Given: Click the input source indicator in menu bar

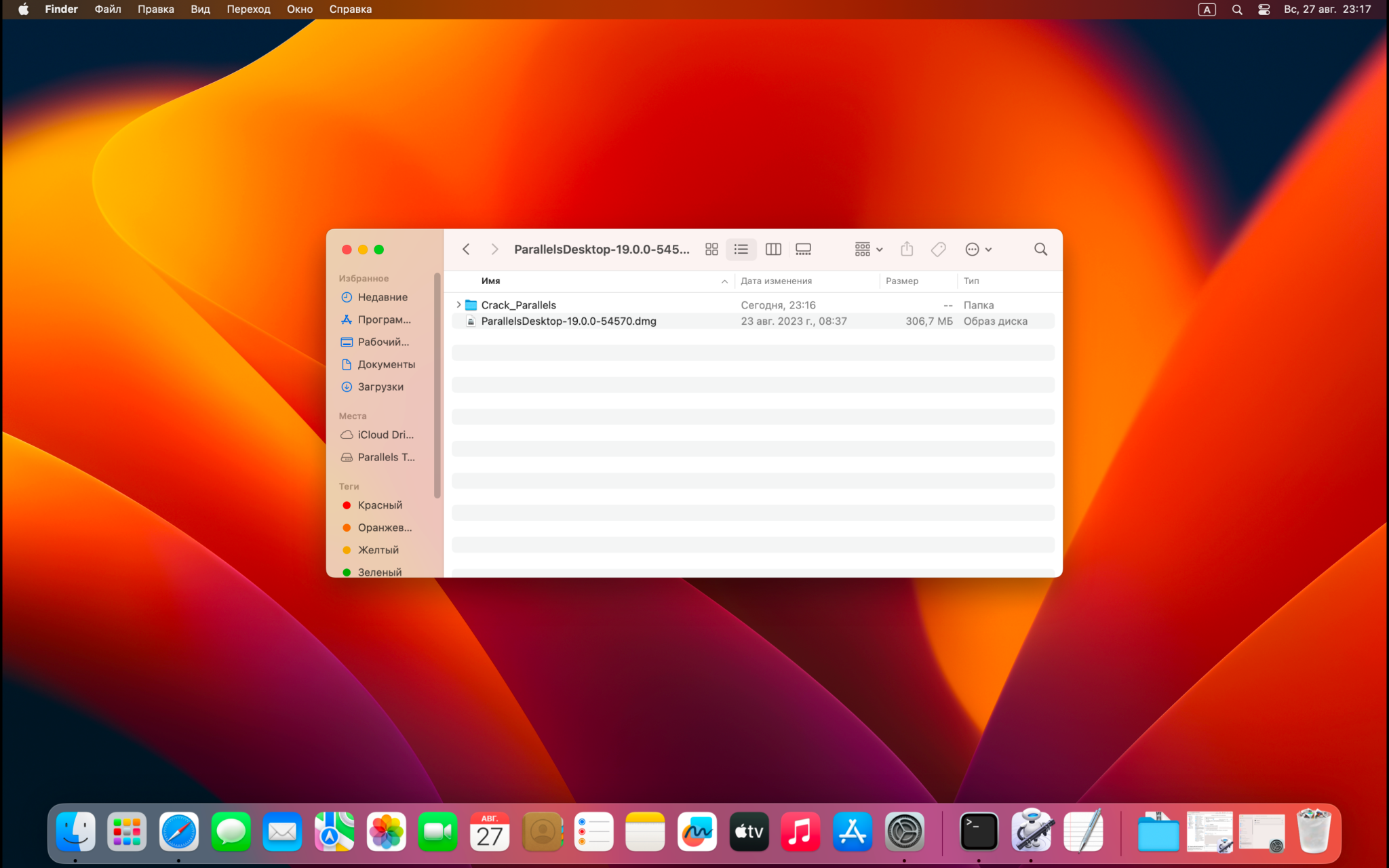Looking at the screenshot, I should coord(1207,9).
